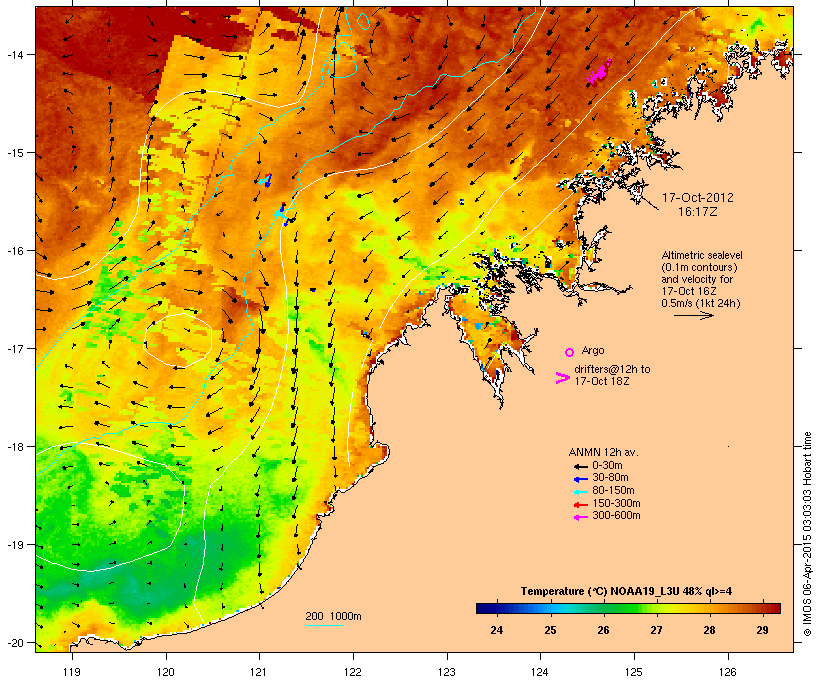Click the longitude label 119
The width and height of the screenshot is (820, 680).
[72, 672]
